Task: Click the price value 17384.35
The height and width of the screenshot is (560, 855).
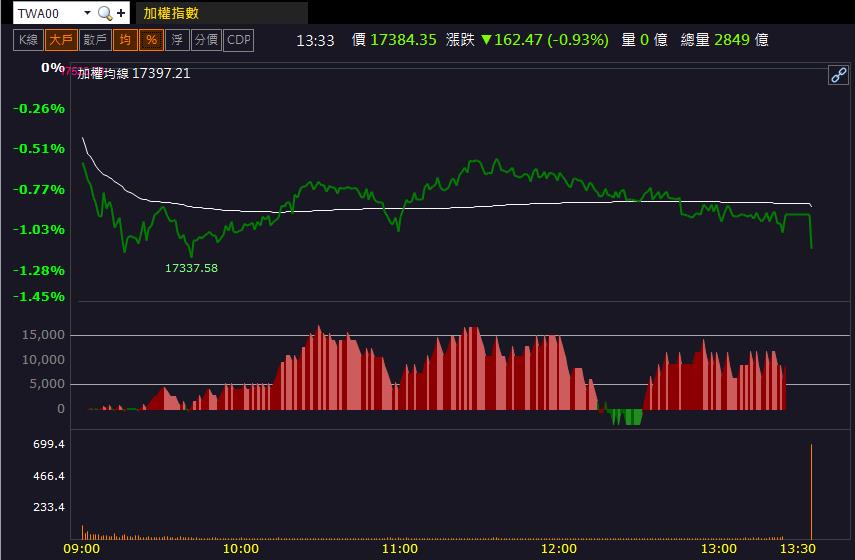Action: tap(403, 40)
